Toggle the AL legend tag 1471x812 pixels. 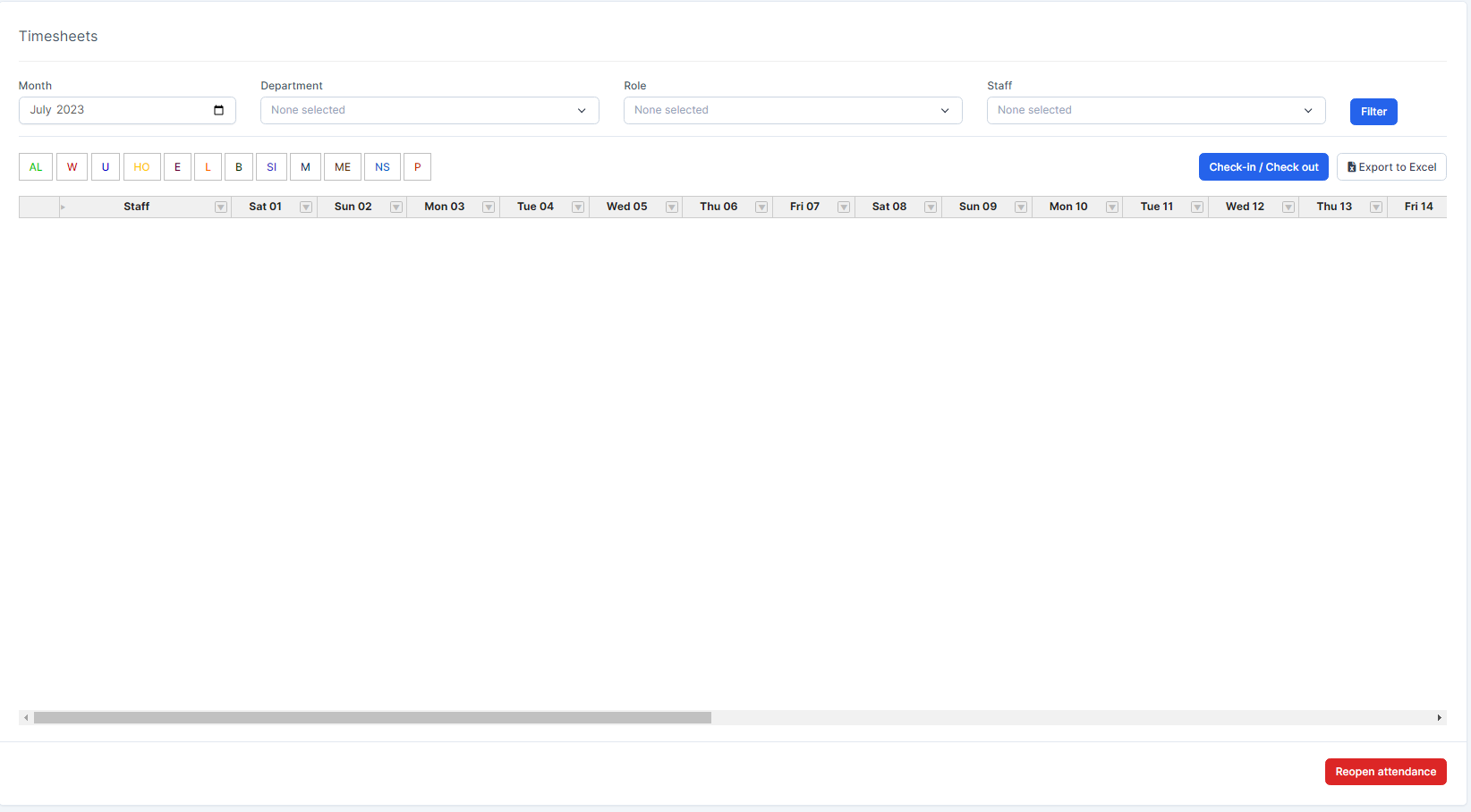click(36, 167)
